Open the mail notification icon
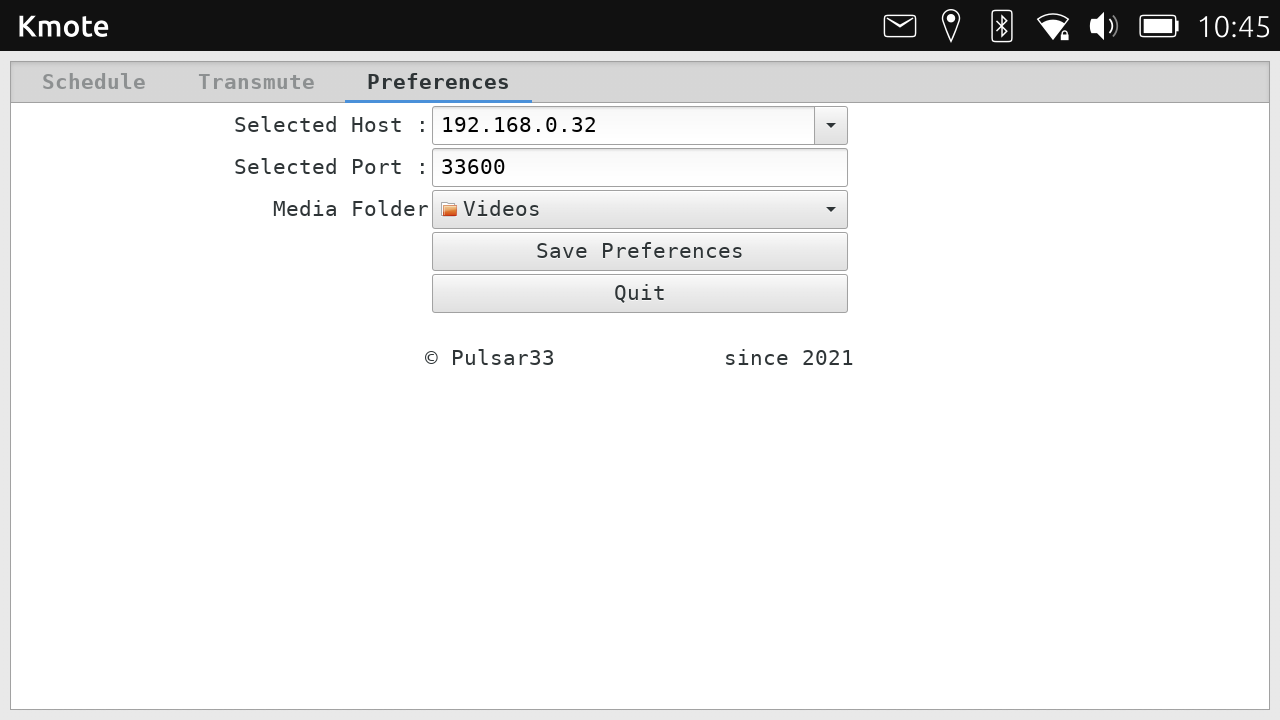Image resolution: width=1280 pixels, height=720 pixels. tap(899, 26)
